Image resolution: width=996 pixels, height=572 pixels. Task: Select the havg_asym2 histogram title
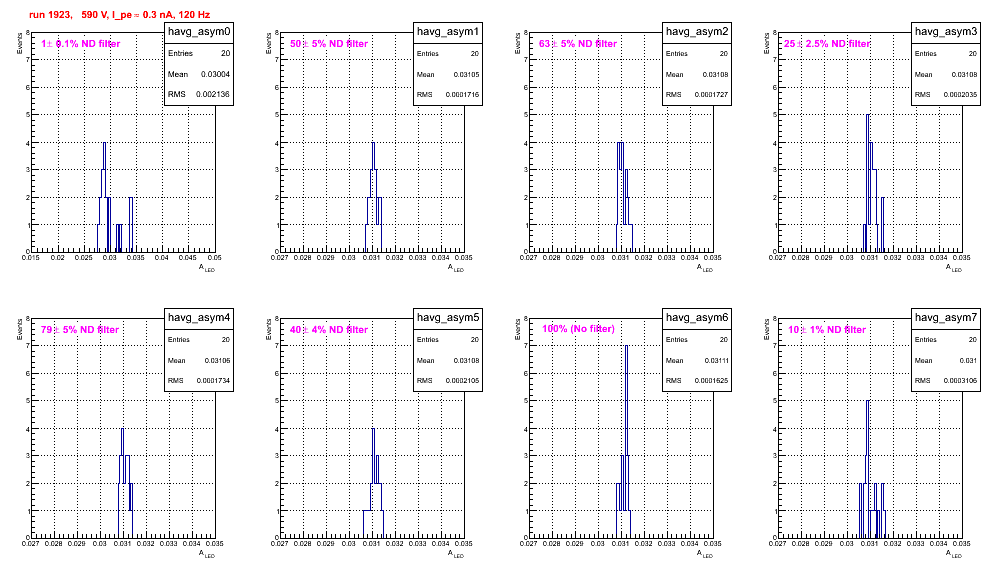click(697, 32)
